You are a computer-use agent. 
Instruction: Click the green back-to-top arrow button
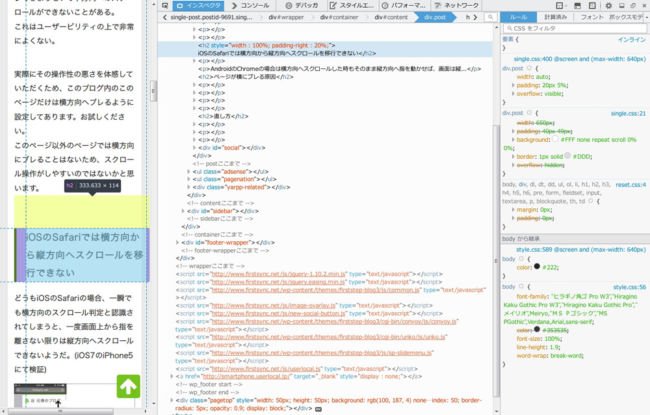click(128, 386)
